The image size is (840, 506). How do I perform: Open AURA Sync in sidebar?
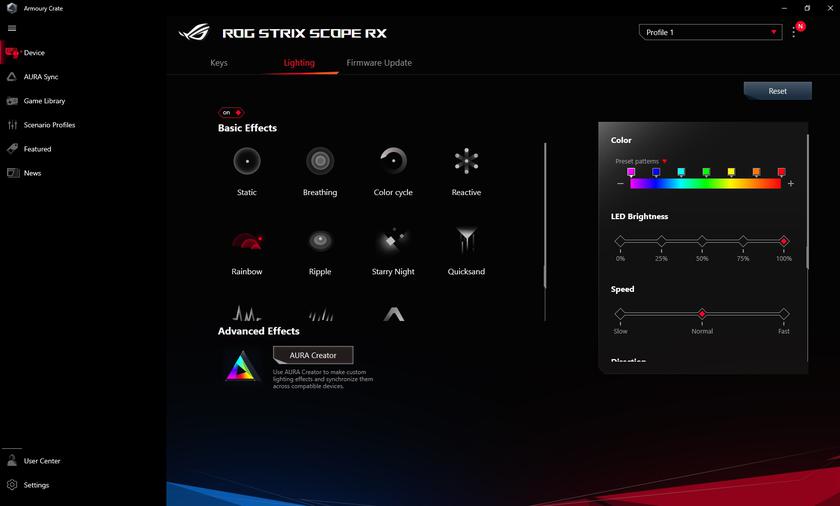coord(40,77)
